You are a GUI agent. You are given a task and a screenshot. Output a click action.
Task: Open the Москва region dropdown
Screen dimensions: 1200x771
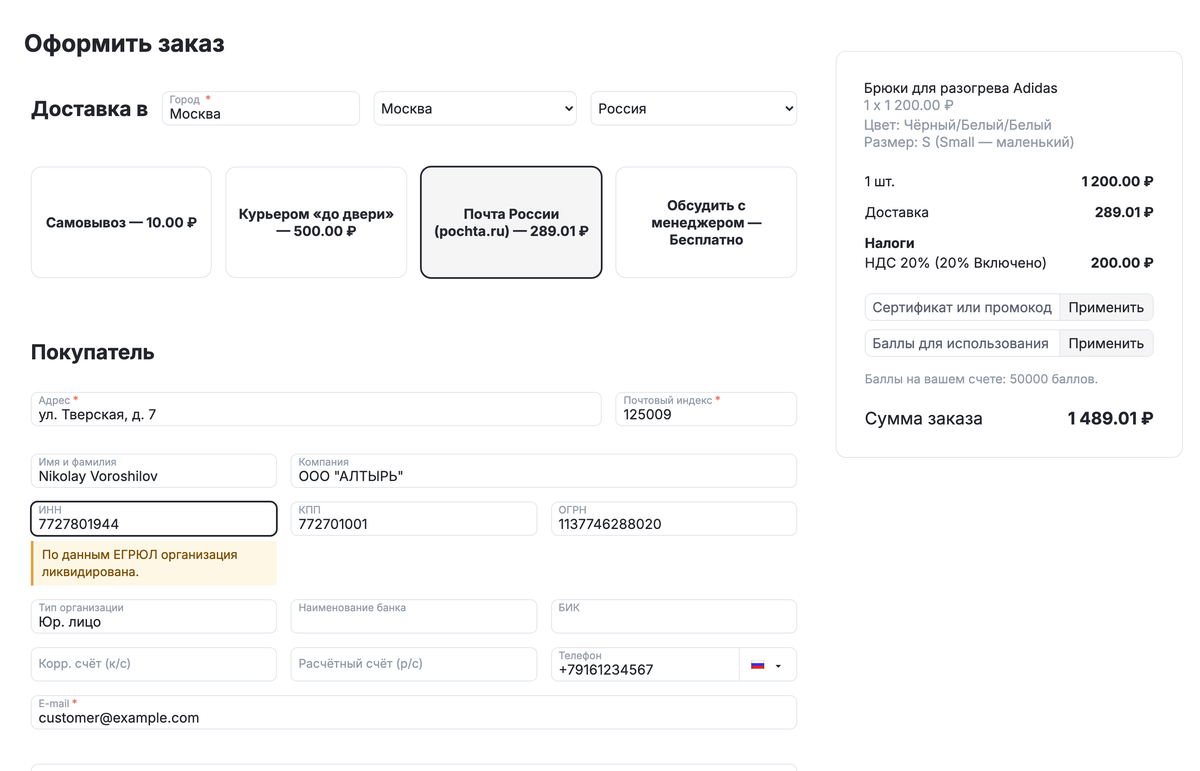(475, 109)
